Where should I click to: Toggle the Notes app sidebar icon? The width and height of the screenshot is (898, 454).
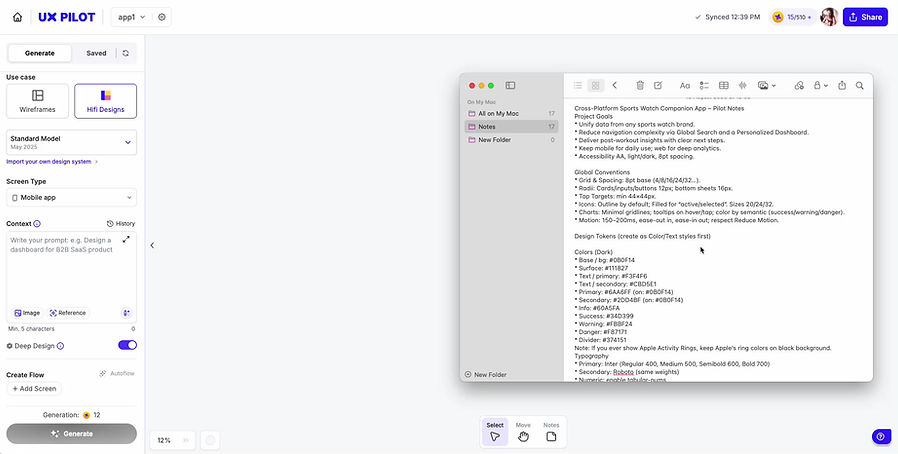coord(510,85)
